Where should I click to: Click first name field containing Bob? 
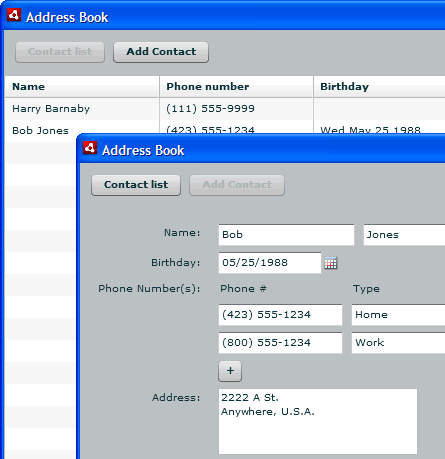tap(286, 235)
